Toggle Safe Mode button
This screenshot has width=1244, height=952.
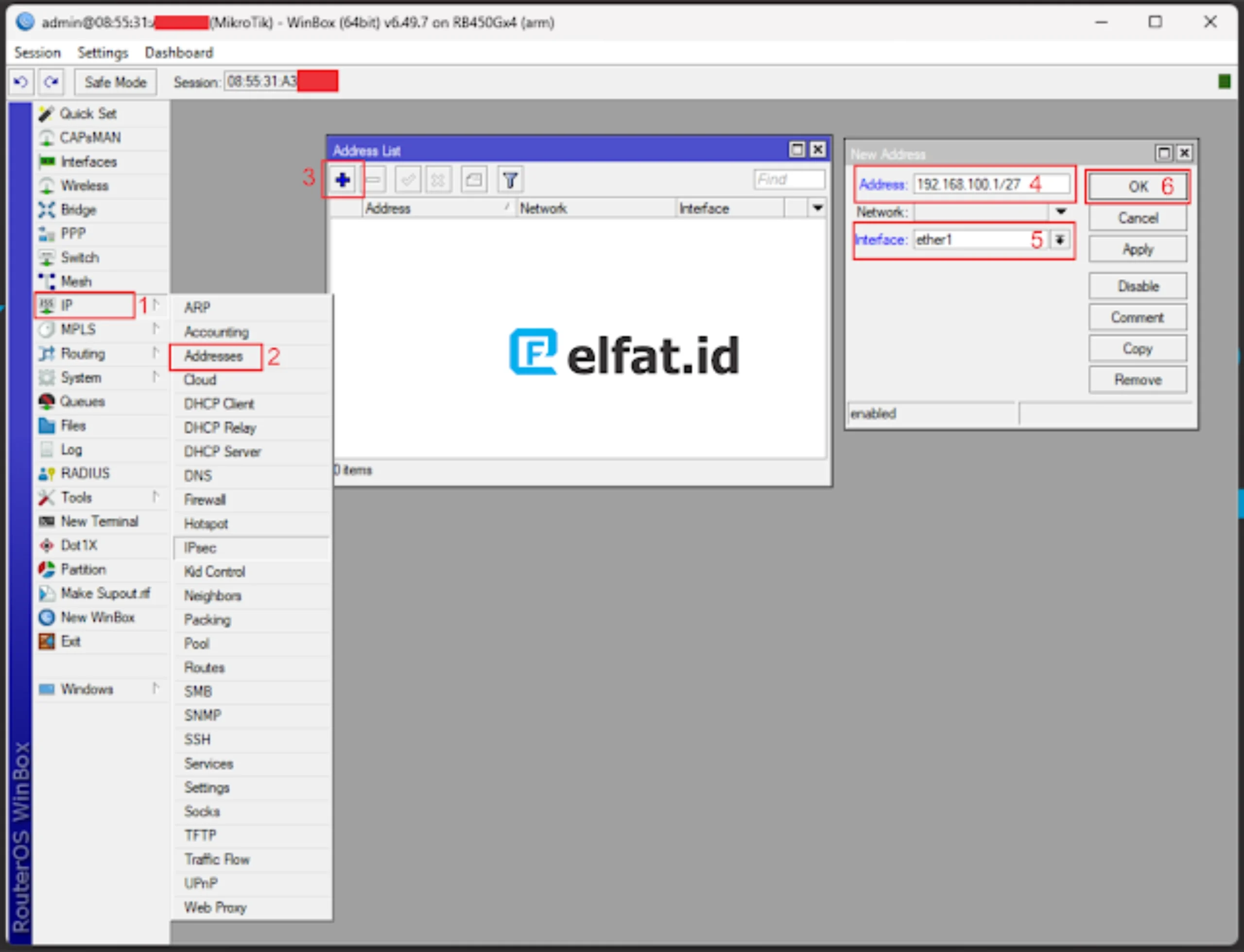coord(116,82)
